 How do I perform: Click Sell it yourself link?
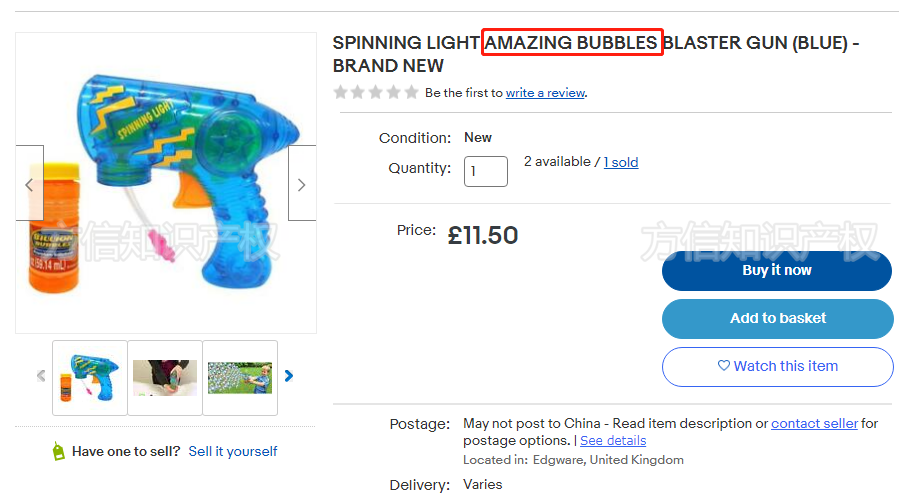pos(233,451)
